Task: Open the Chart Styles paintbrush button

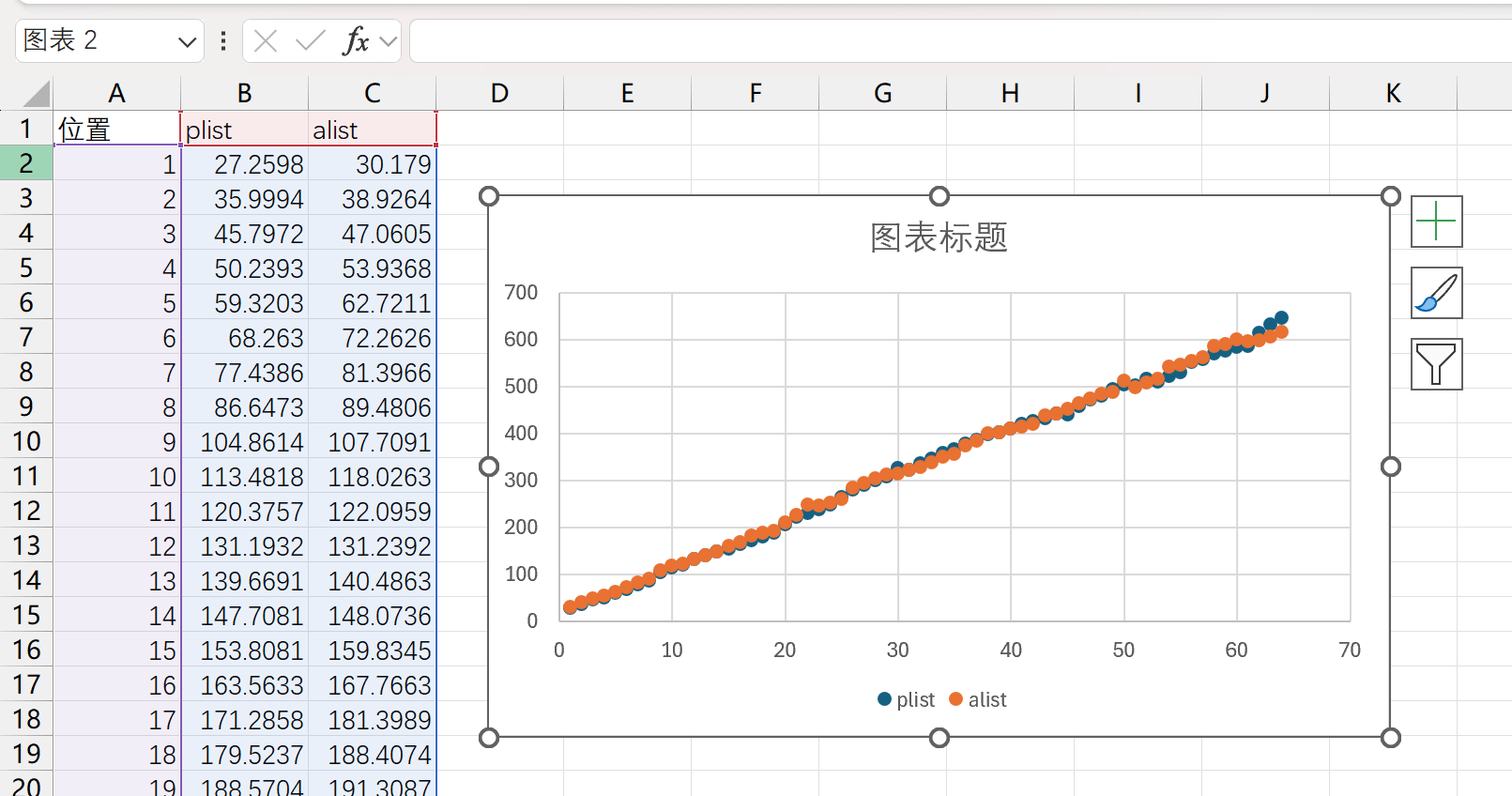Action: [x=1436, y=293]
